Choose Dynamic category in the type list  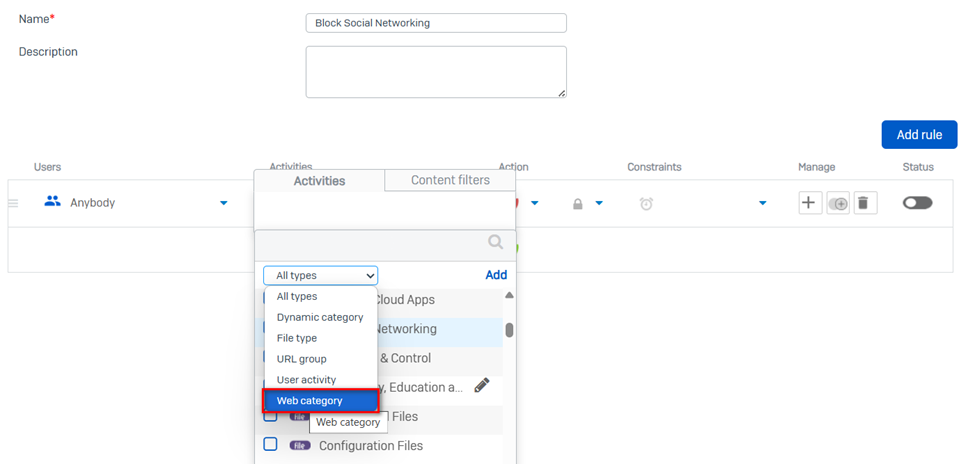(x=320, y=317)
